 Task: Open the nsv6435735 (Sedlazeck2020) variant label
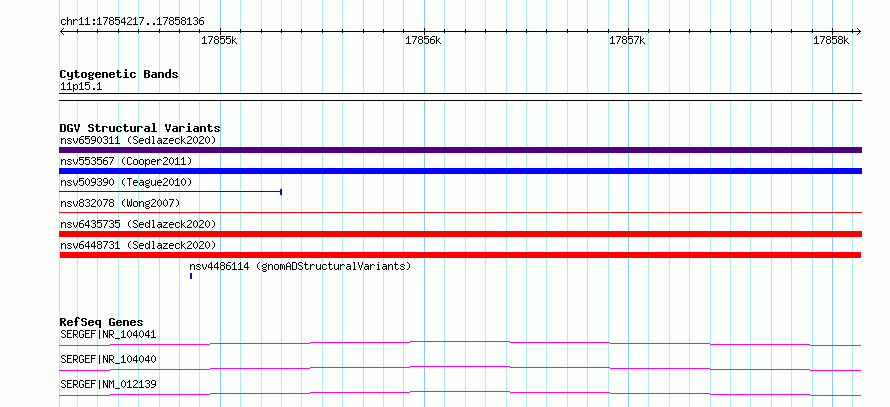[x=138, y=224]
